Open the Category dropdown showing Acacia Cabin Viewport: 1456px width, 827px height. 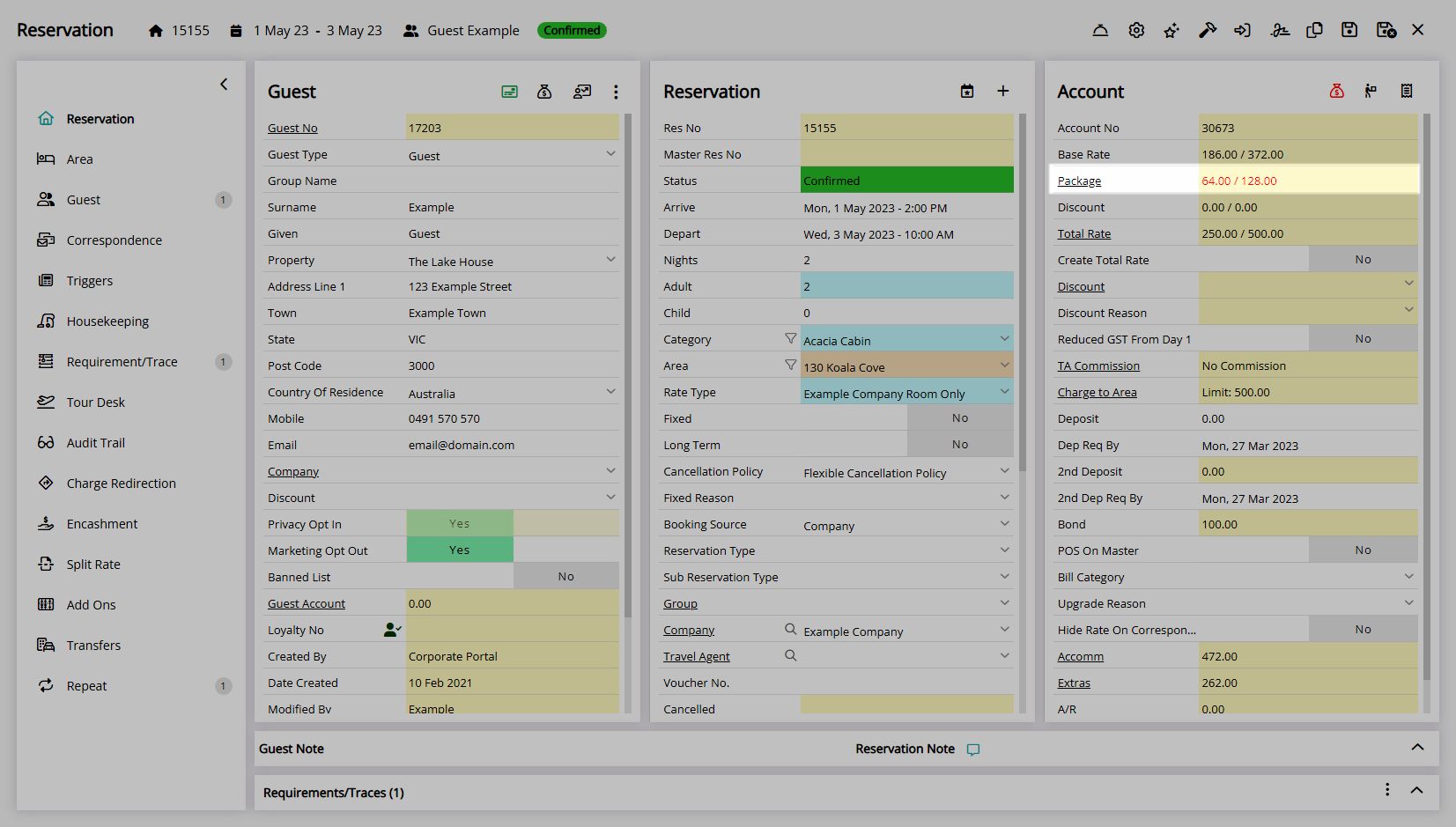pos(907,339)
